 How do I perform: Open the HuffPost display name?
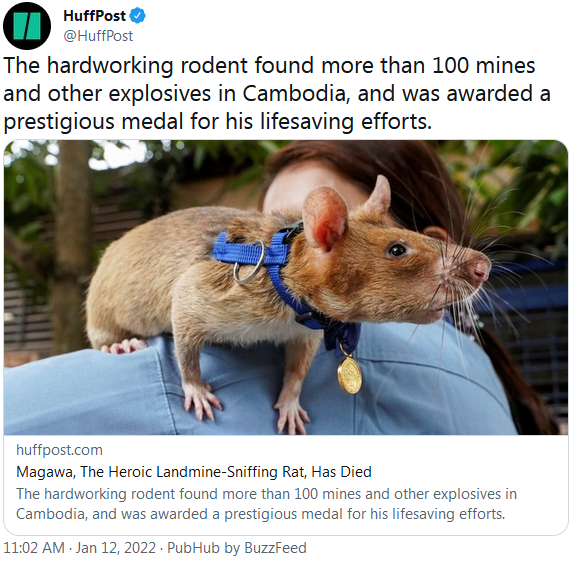94,16
